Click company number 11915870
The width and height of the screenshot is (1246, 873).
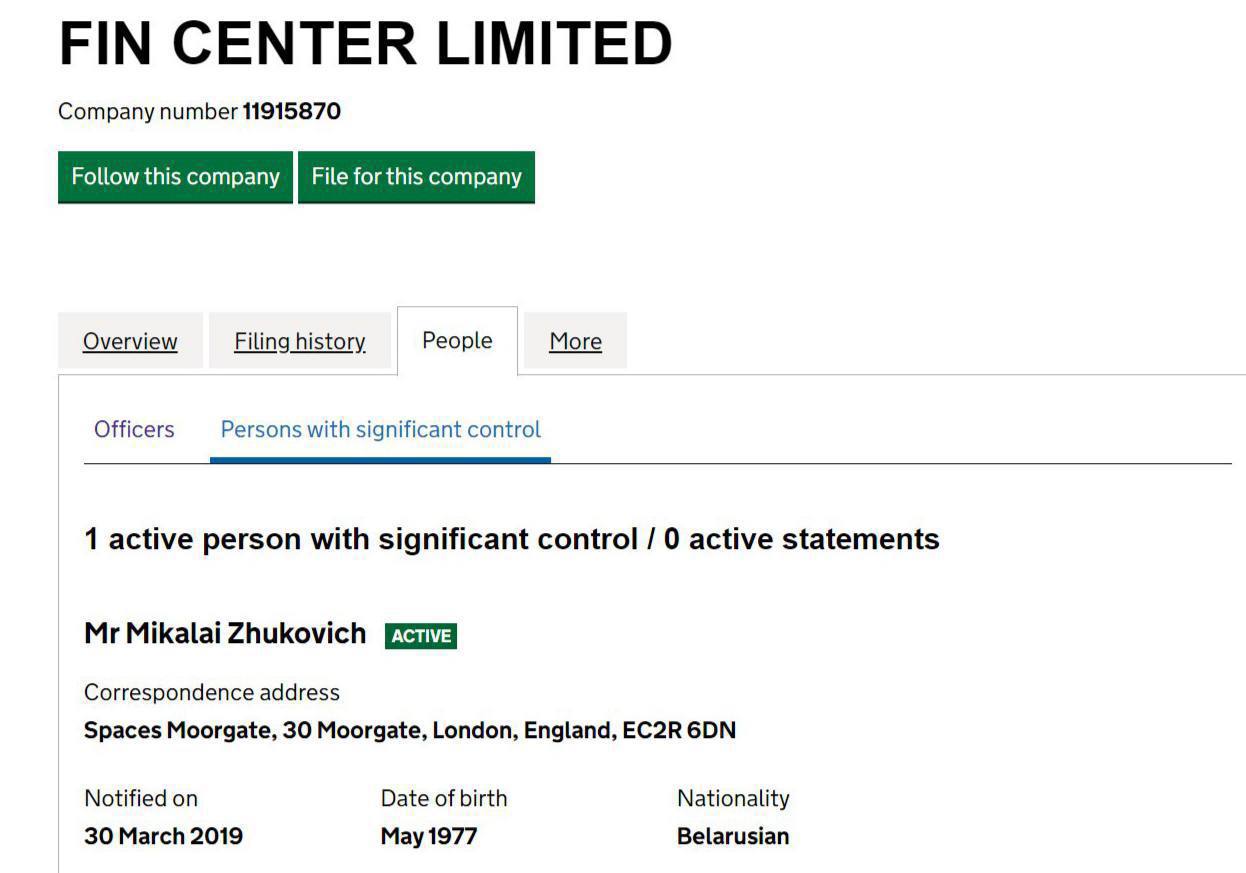(291, 111)
